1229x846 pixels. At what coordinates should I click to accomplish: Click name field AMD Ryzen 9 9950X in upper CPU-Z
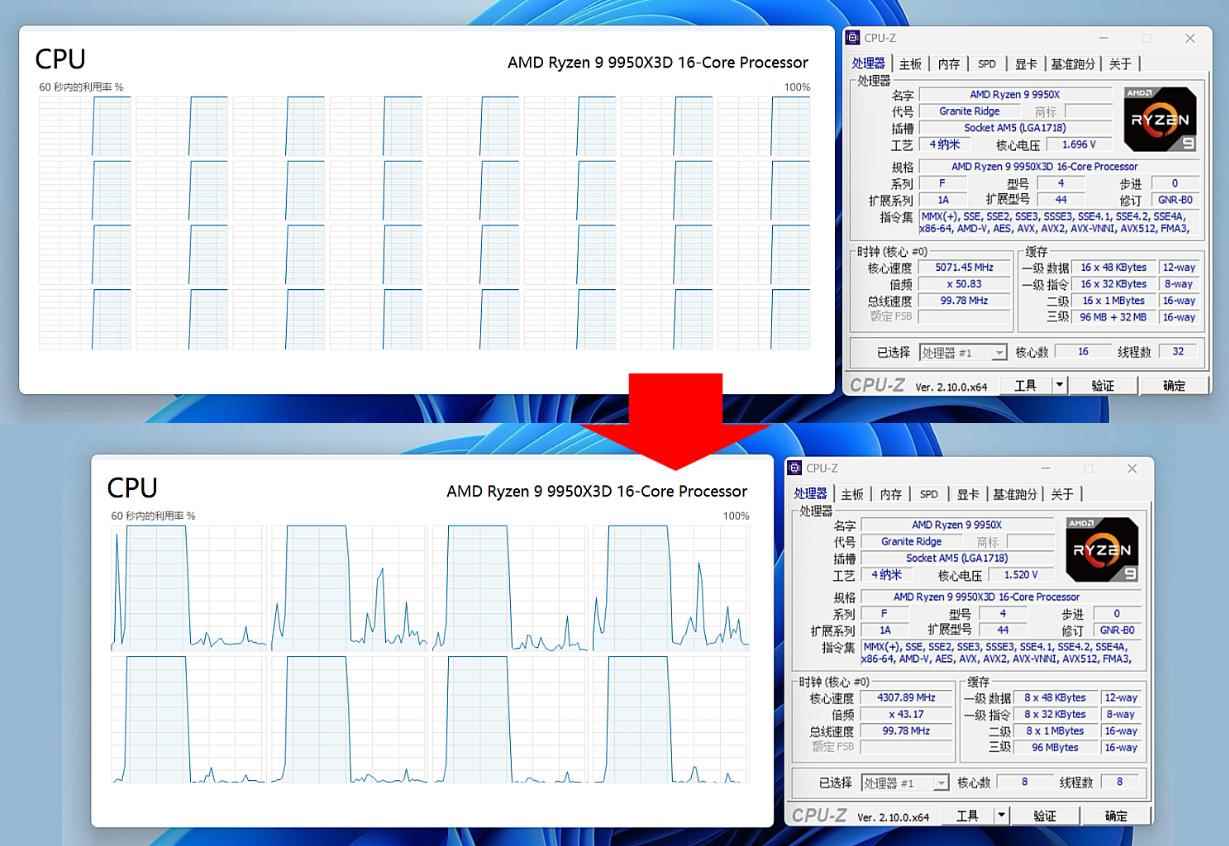(x=1015, y=95)
